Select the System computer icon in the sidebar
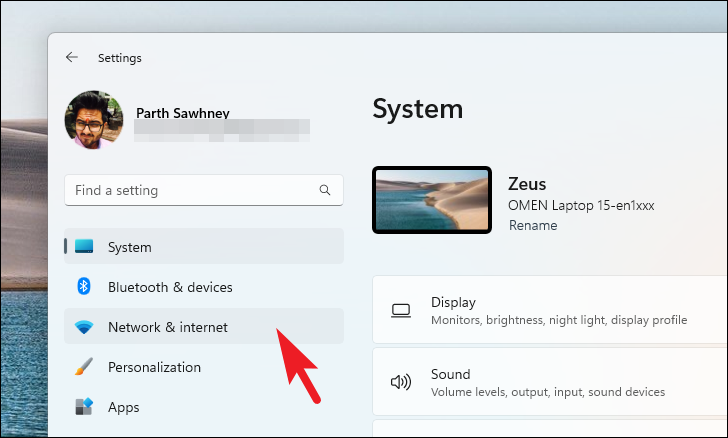Image resolution: width=728 pixels, height=438 pixels. pyautogui.click(x=84, y=246)
